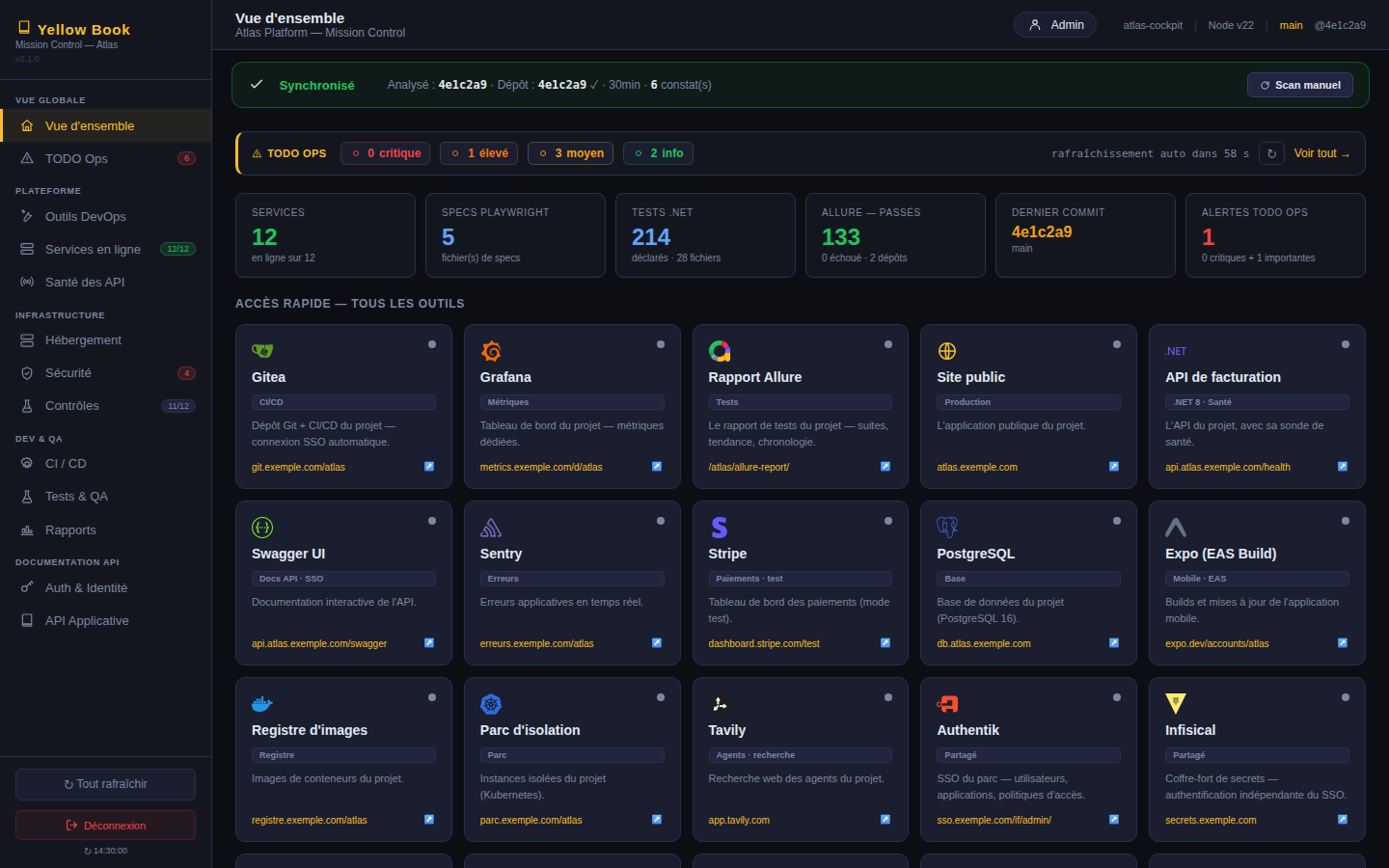Open external link icon on Stripe card

pyautogui.click(x=885, y=643)
